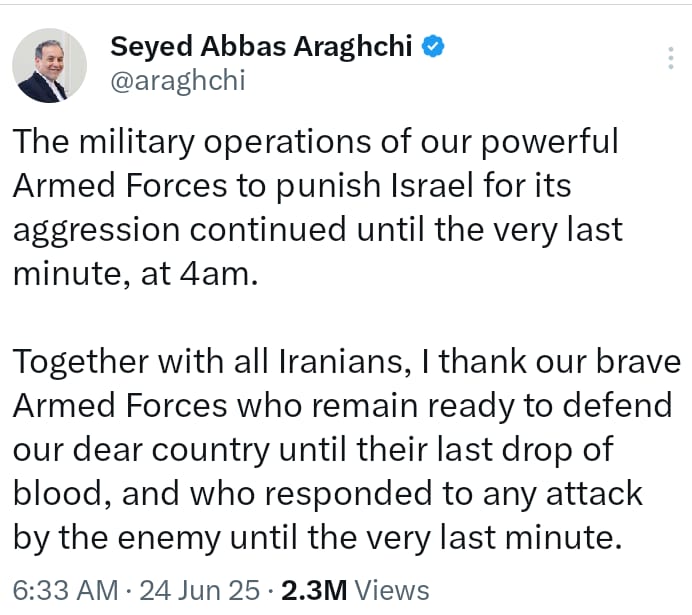Click the Views label
The width and height of the screenshot is (692, 615).
392,590
